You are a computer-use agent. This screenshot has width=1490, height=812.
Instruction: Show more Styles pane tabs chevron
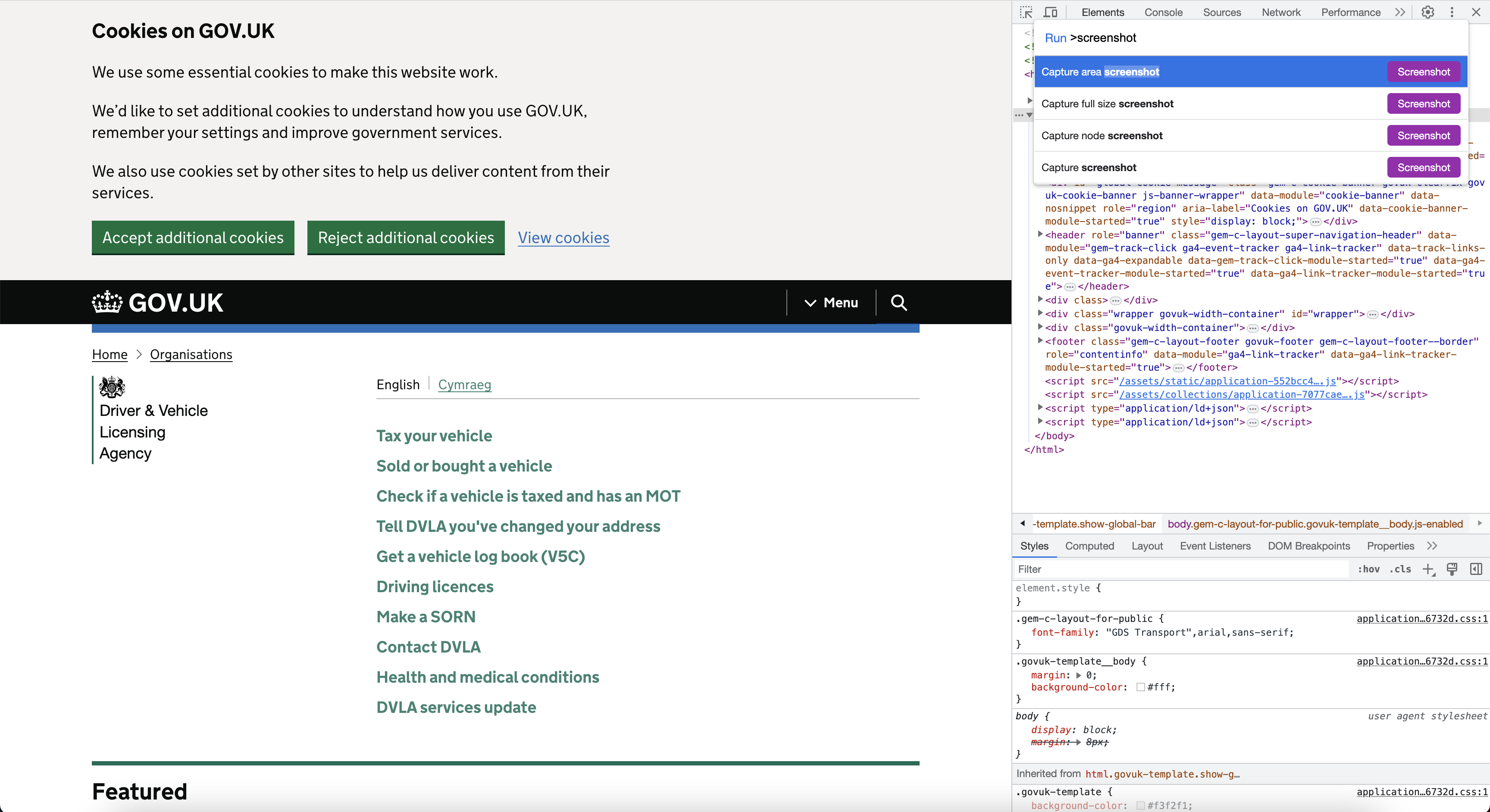1432,546
